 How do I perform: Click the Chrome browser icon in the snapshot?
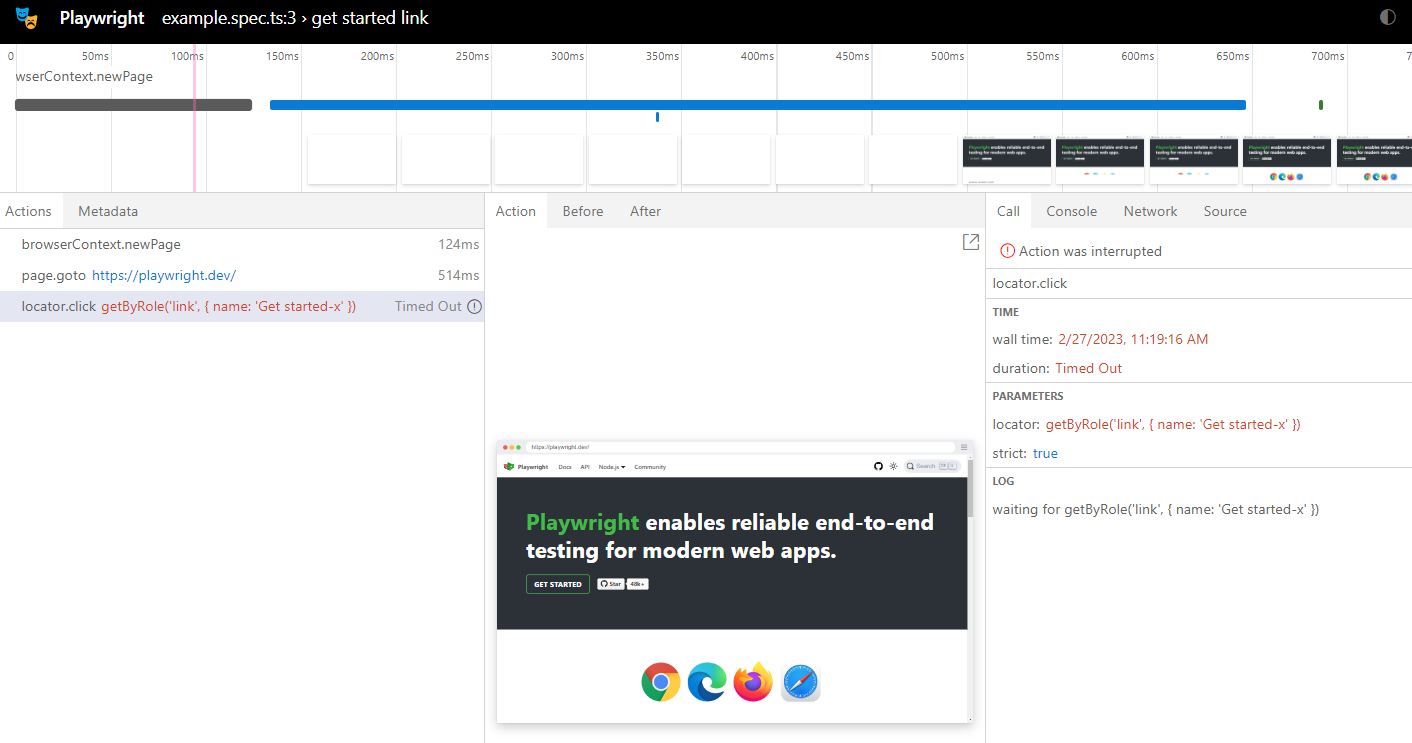[660, 682]
